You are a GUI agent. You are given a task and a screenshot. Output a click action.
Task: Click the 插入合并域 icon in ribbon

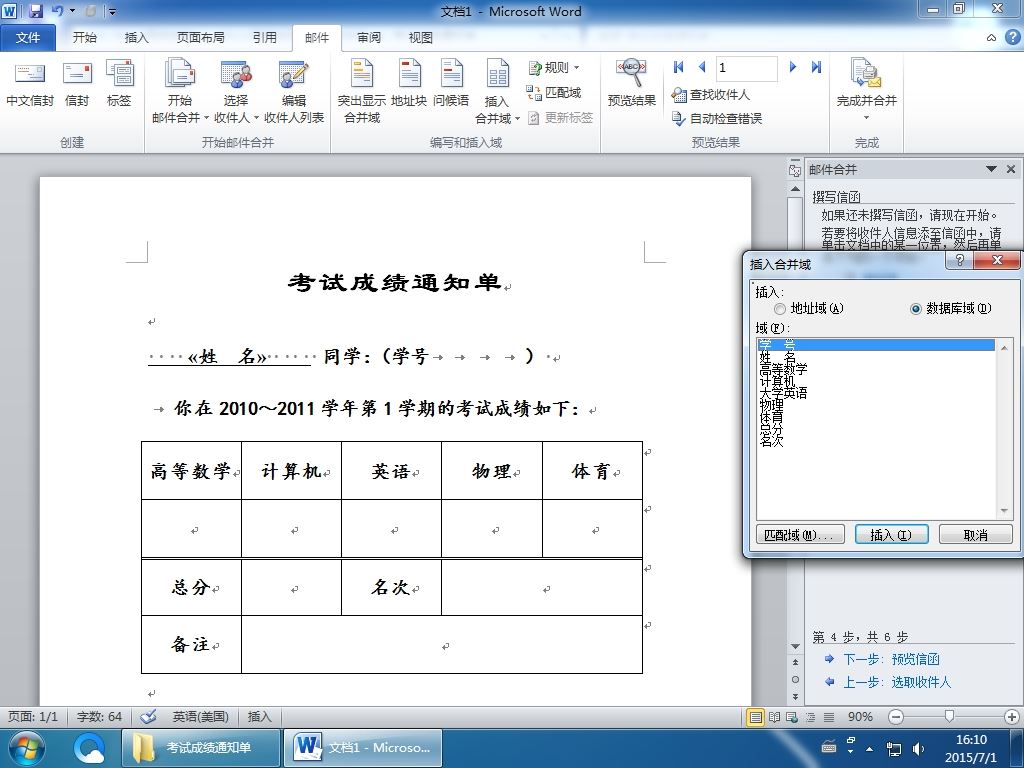click(x=497, y=74)
